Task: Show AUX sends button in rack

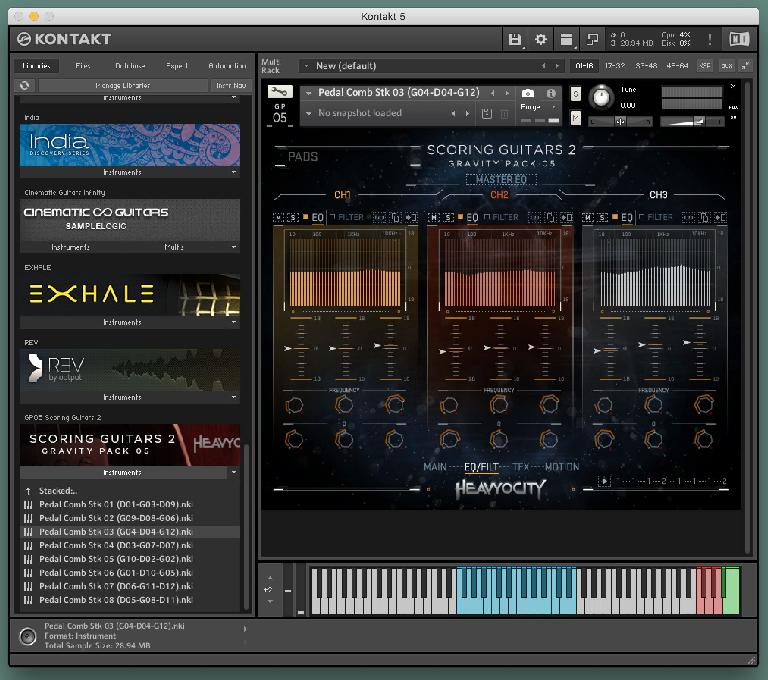Action: (727, 66)
